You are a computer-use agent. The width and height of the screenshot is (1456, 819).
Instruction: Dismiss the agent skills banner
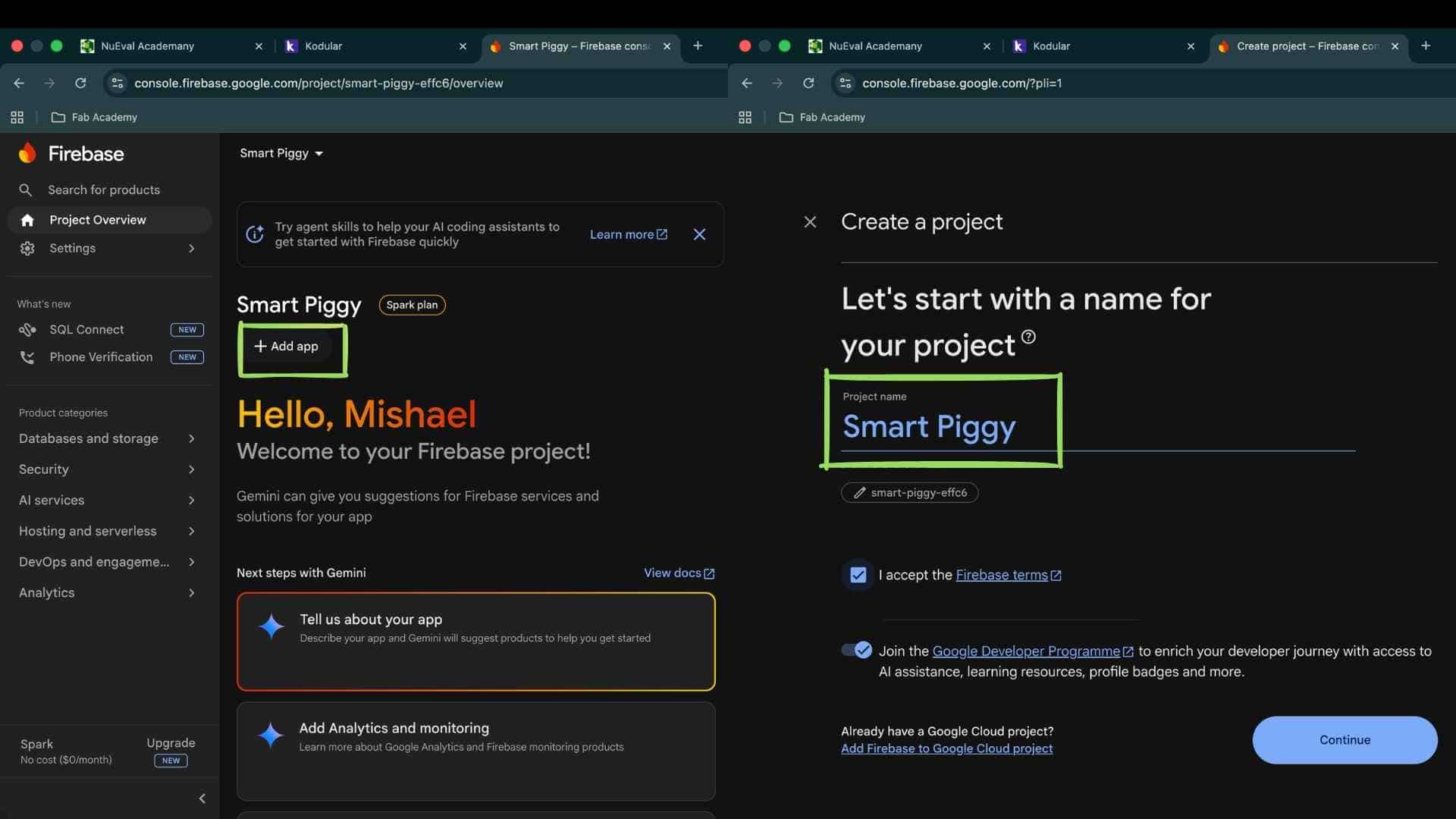click(699, 234)
